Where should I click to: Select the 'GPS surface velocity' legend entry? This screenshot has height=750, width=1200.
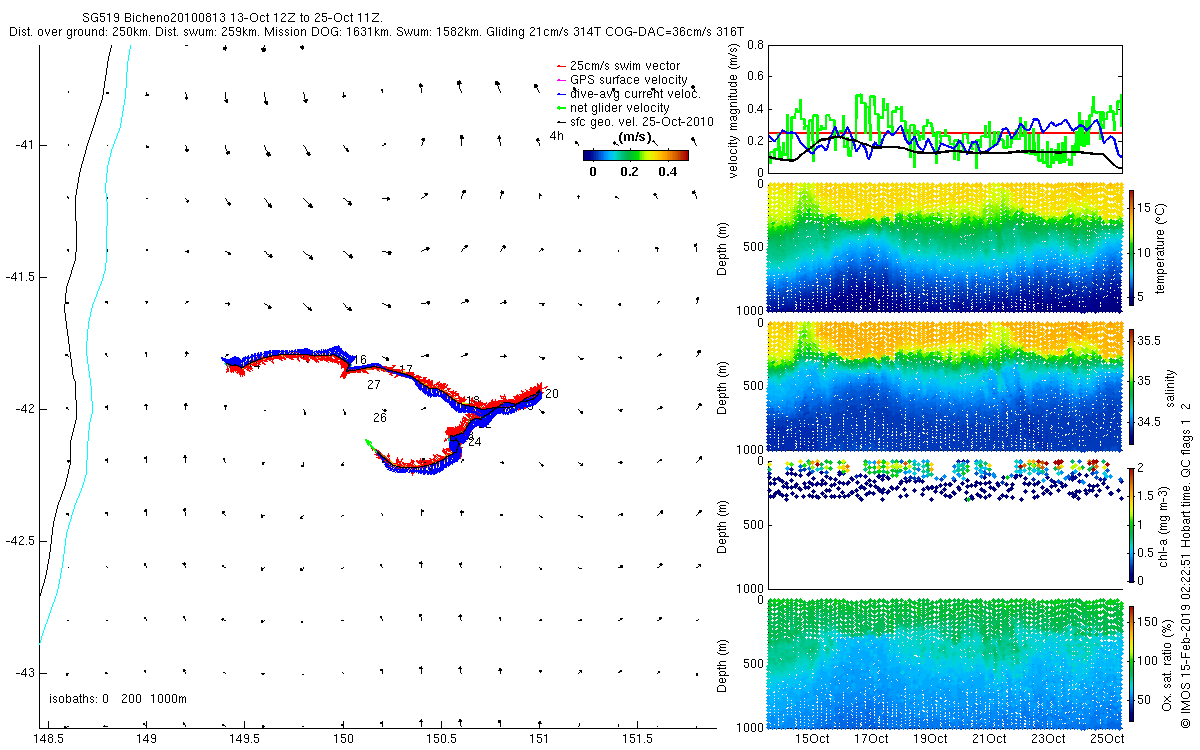point(621,80)
